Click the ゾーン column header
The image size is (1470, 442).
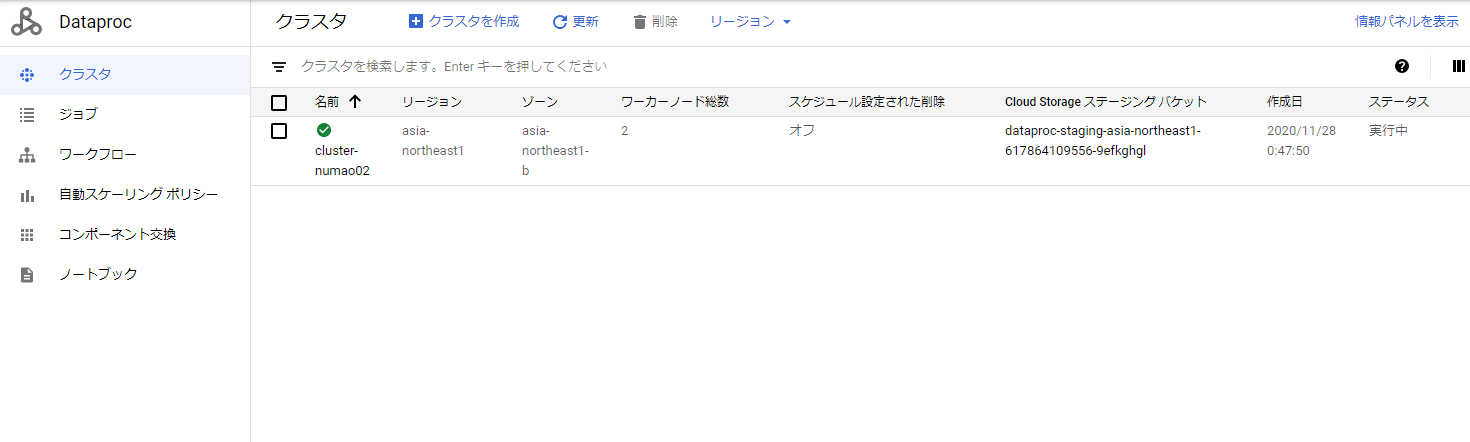[540, 102]
